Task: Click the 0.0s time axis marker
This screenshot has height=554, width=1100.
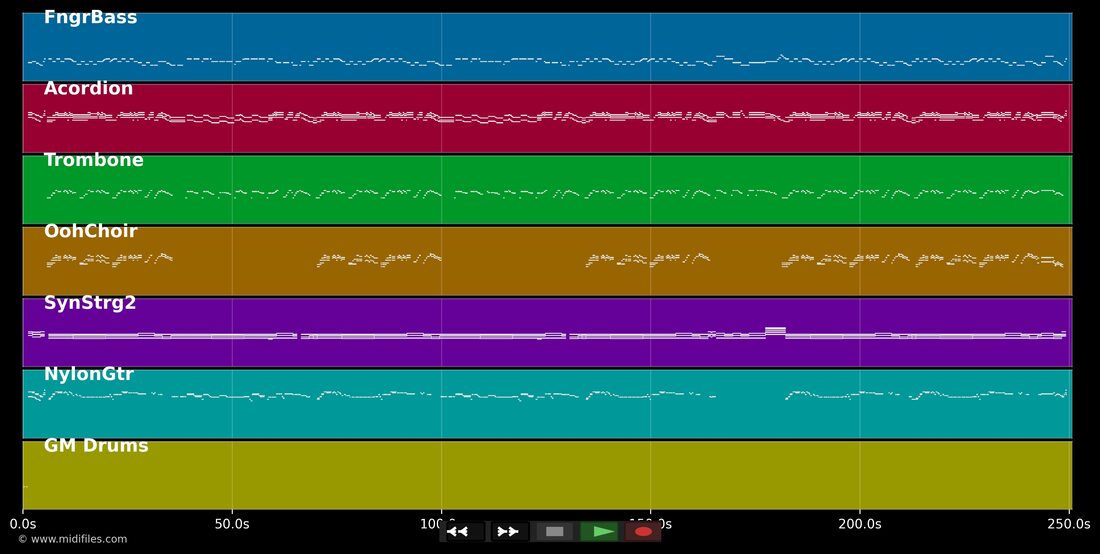Action: [22, 524]
